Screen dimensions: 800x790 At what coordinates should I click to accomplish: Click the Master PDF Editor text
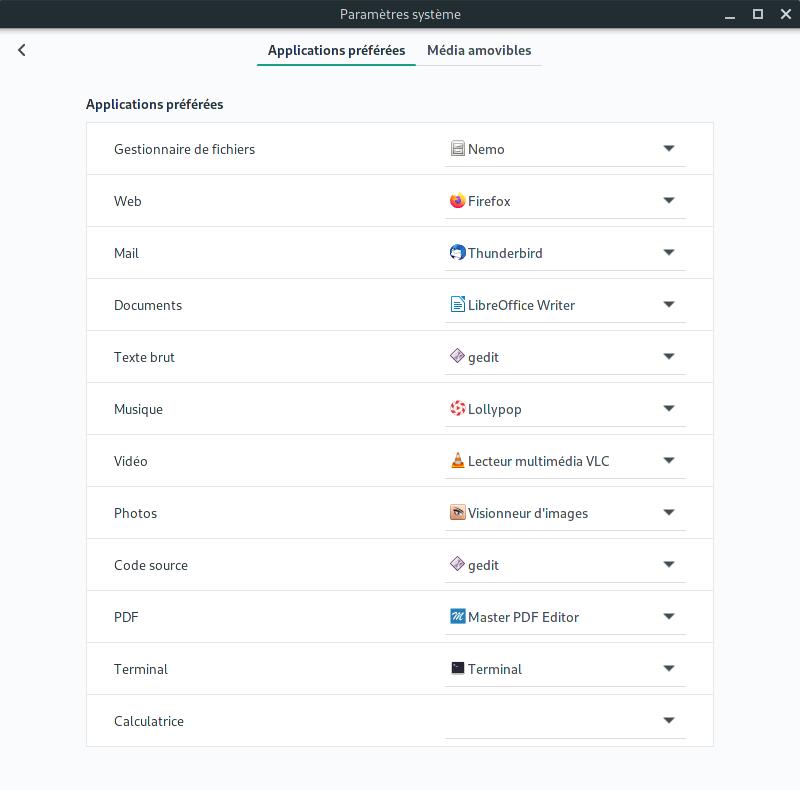tap(523, 618)
